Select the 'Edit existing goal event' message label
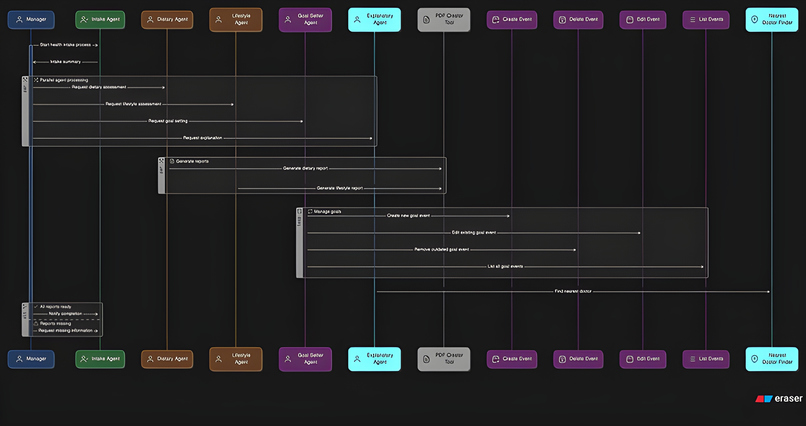Screen dimensions: 806x426 473,233
